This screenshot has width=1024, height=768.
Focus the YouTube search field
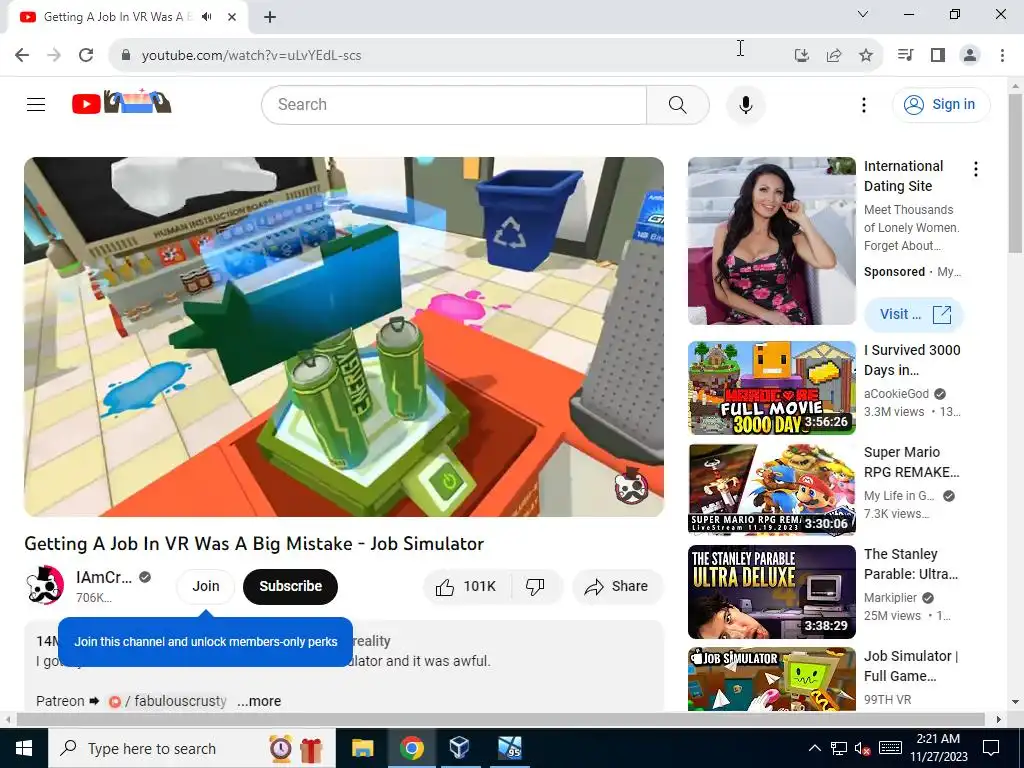tap(455, 104)
